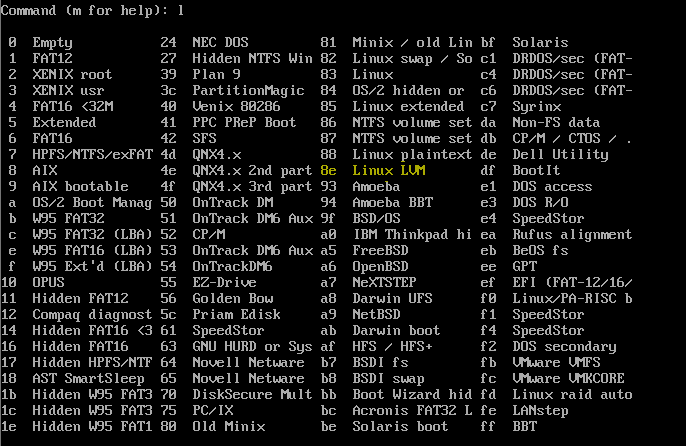Click 'XENIX root' partition type

point(72,74)
